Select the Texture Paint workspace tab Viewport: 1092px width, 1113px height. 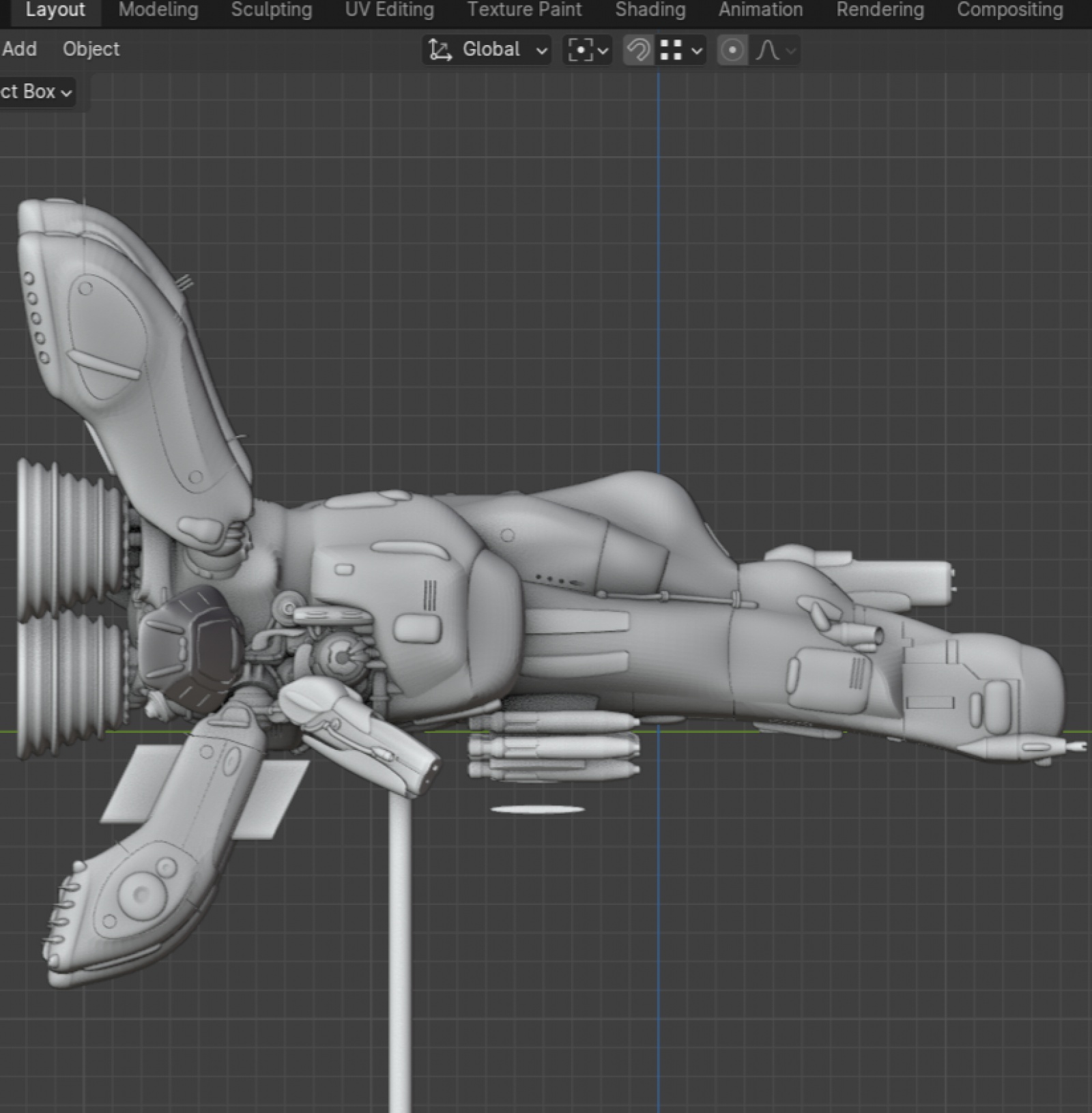(524, 10)
